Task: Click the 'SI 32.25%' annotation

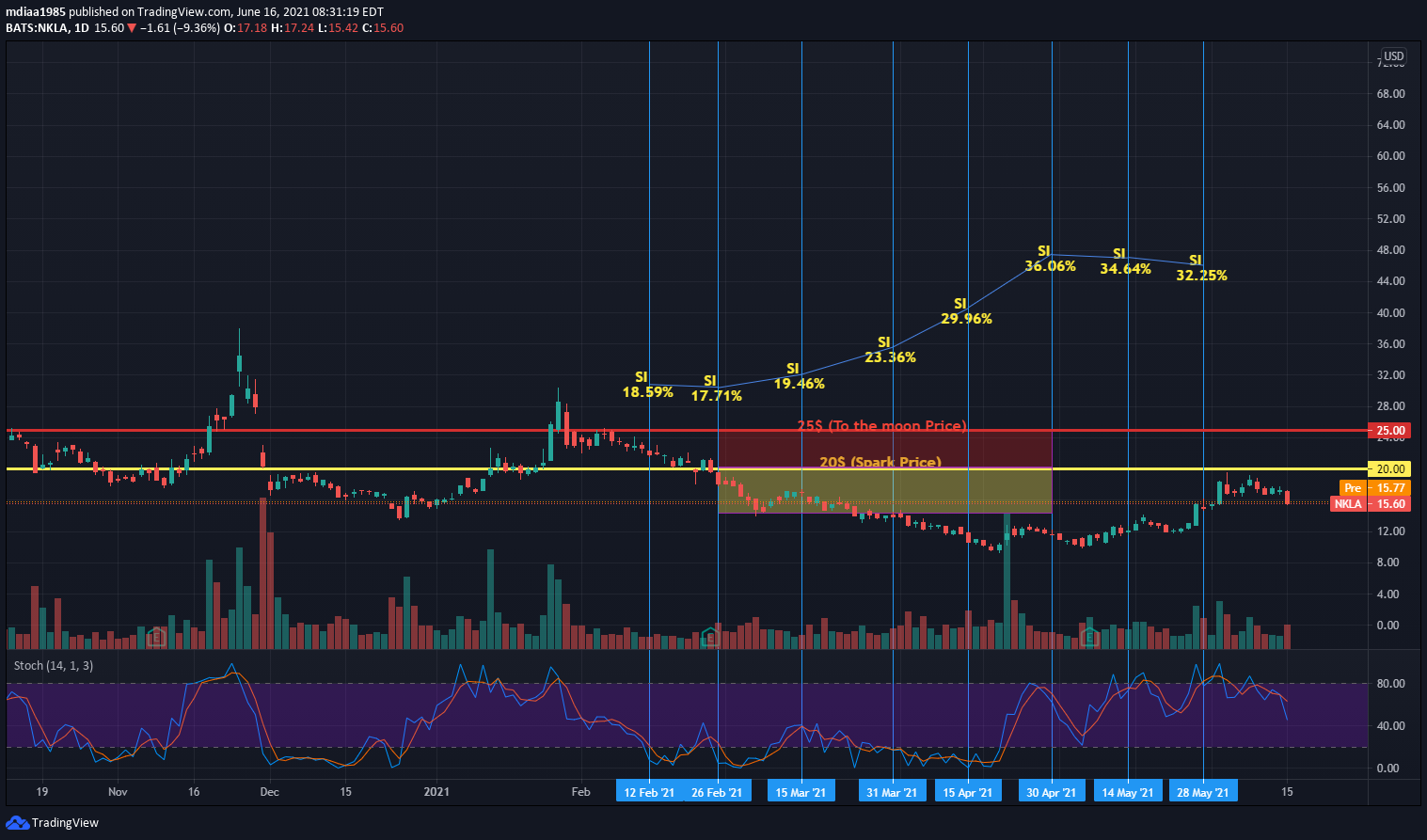Action: click(1201, 268)
